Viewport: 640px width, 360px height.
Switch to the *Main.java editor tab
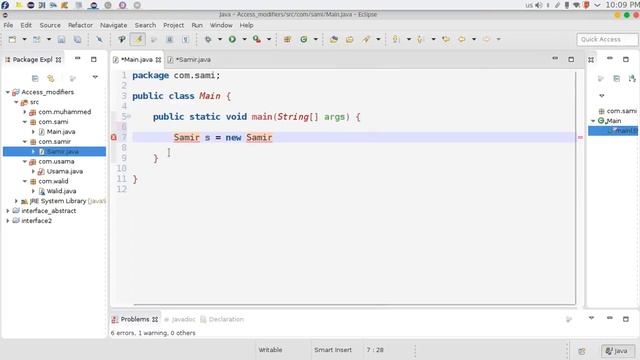(137, 60)
